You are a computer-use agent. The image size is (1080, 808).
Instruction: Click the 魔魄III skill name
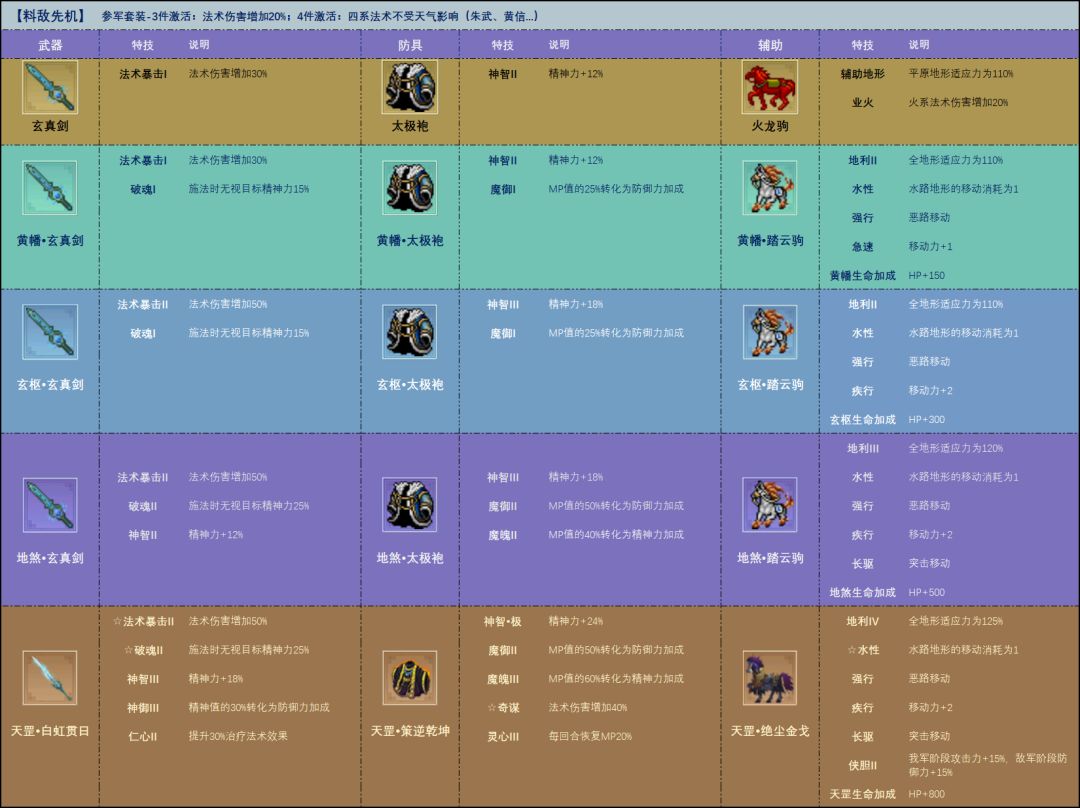[503, 679]
